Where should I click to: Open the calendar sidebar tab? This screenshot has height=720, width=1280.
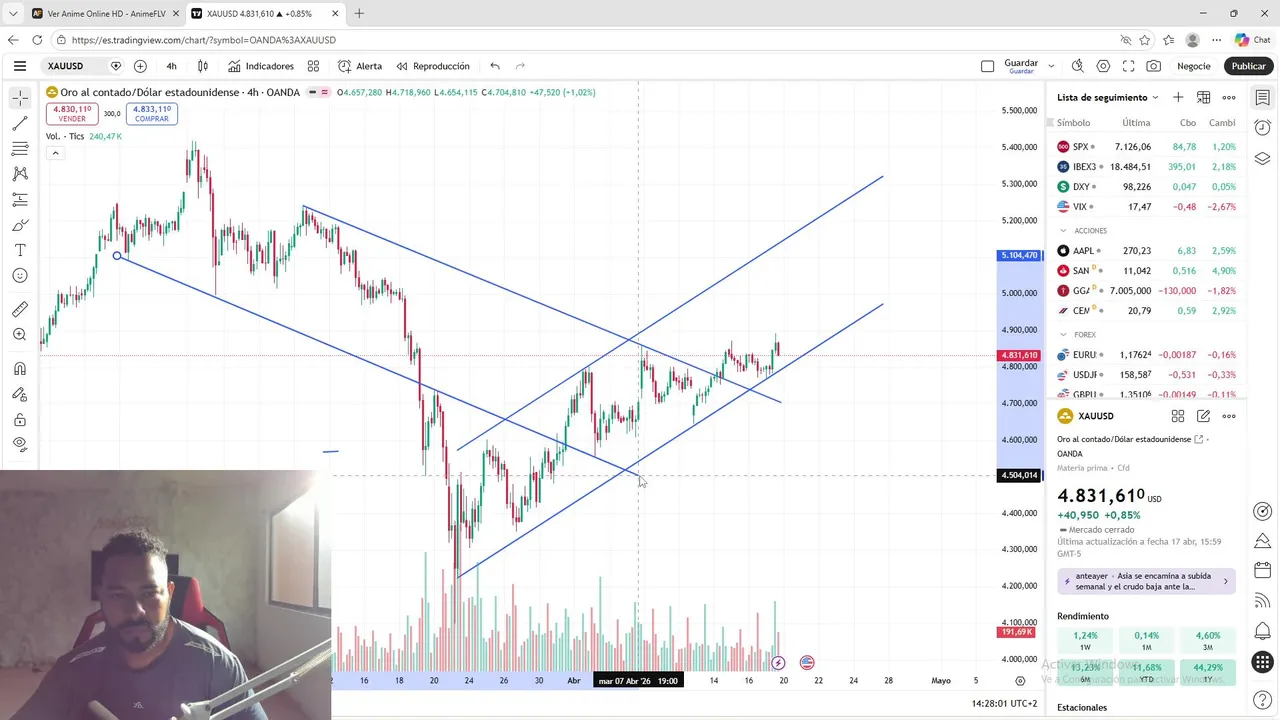point(1262,570)
